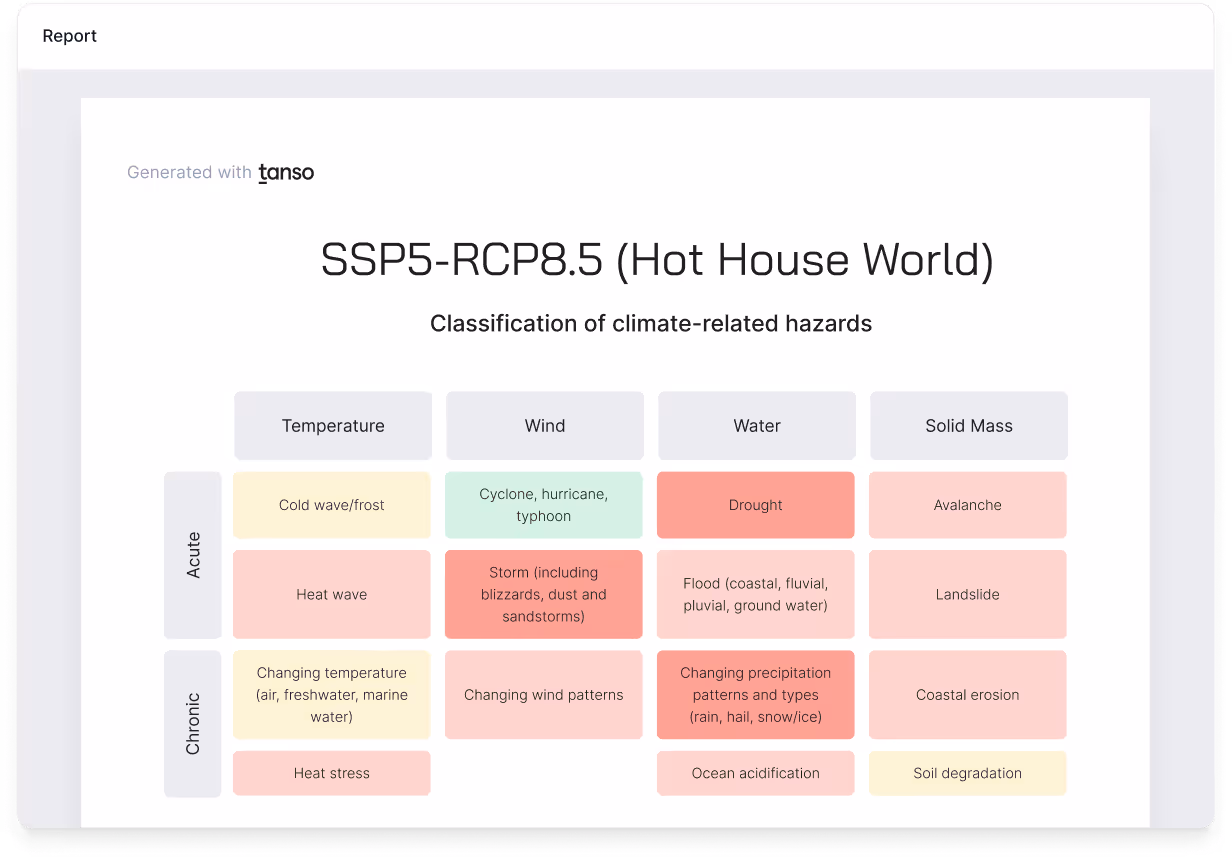Click the Flood (coastal, fluvial) cell

tap(756, 594)
